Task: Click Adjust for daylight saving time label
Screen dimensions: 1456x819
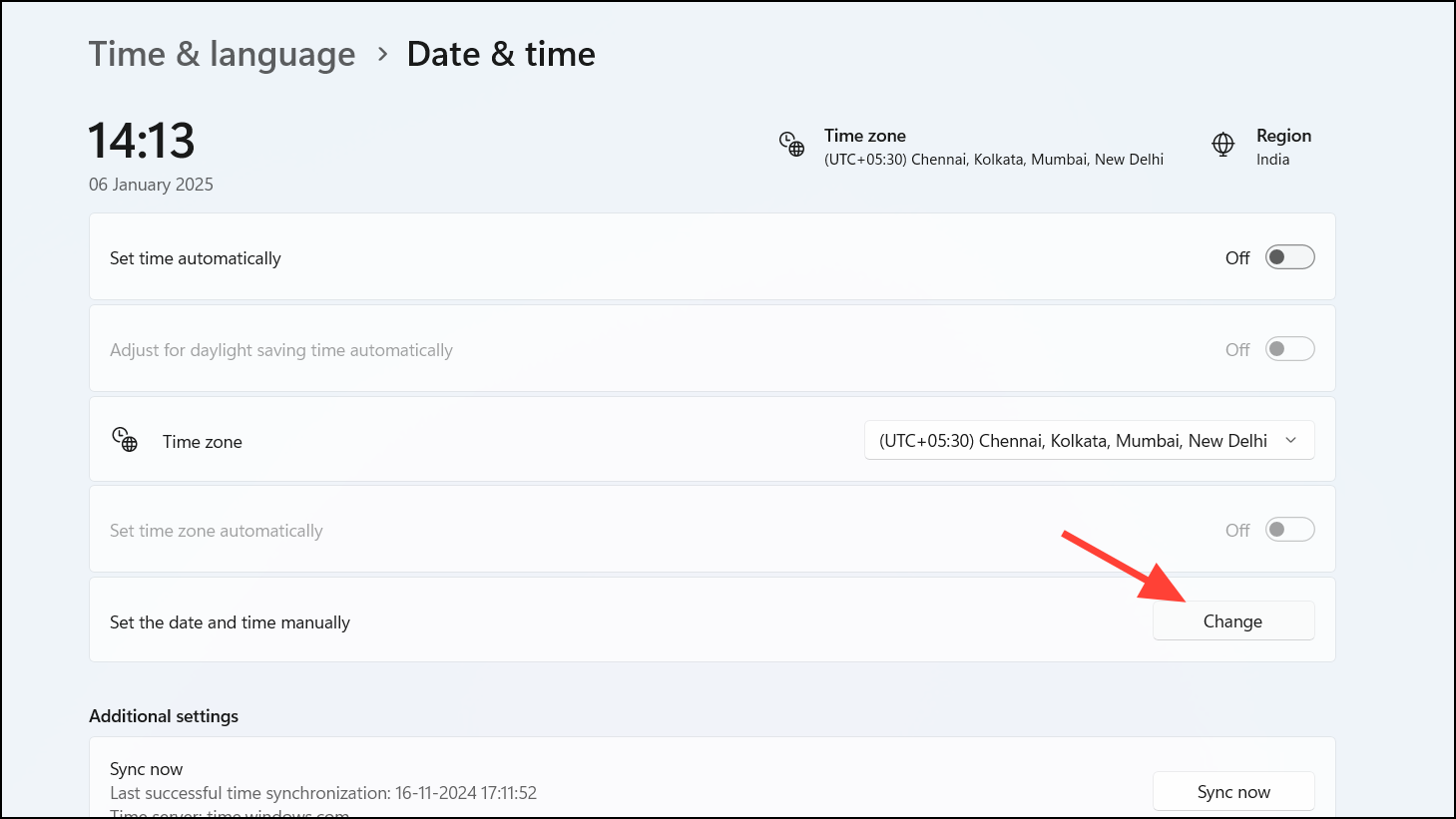Action: coord(281,350)
